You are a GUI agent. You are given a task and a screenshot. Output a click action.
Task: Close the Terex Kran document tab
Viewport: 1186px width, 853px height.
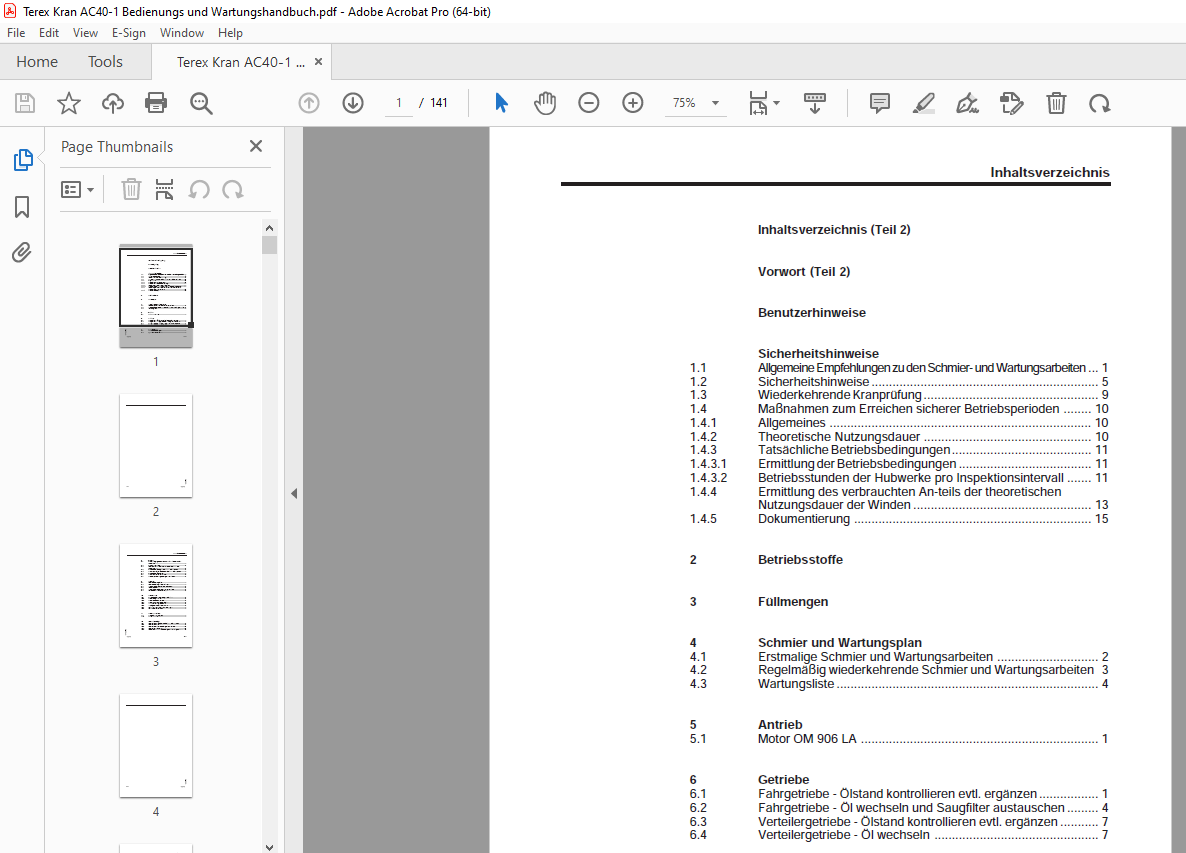pos(318,62)
